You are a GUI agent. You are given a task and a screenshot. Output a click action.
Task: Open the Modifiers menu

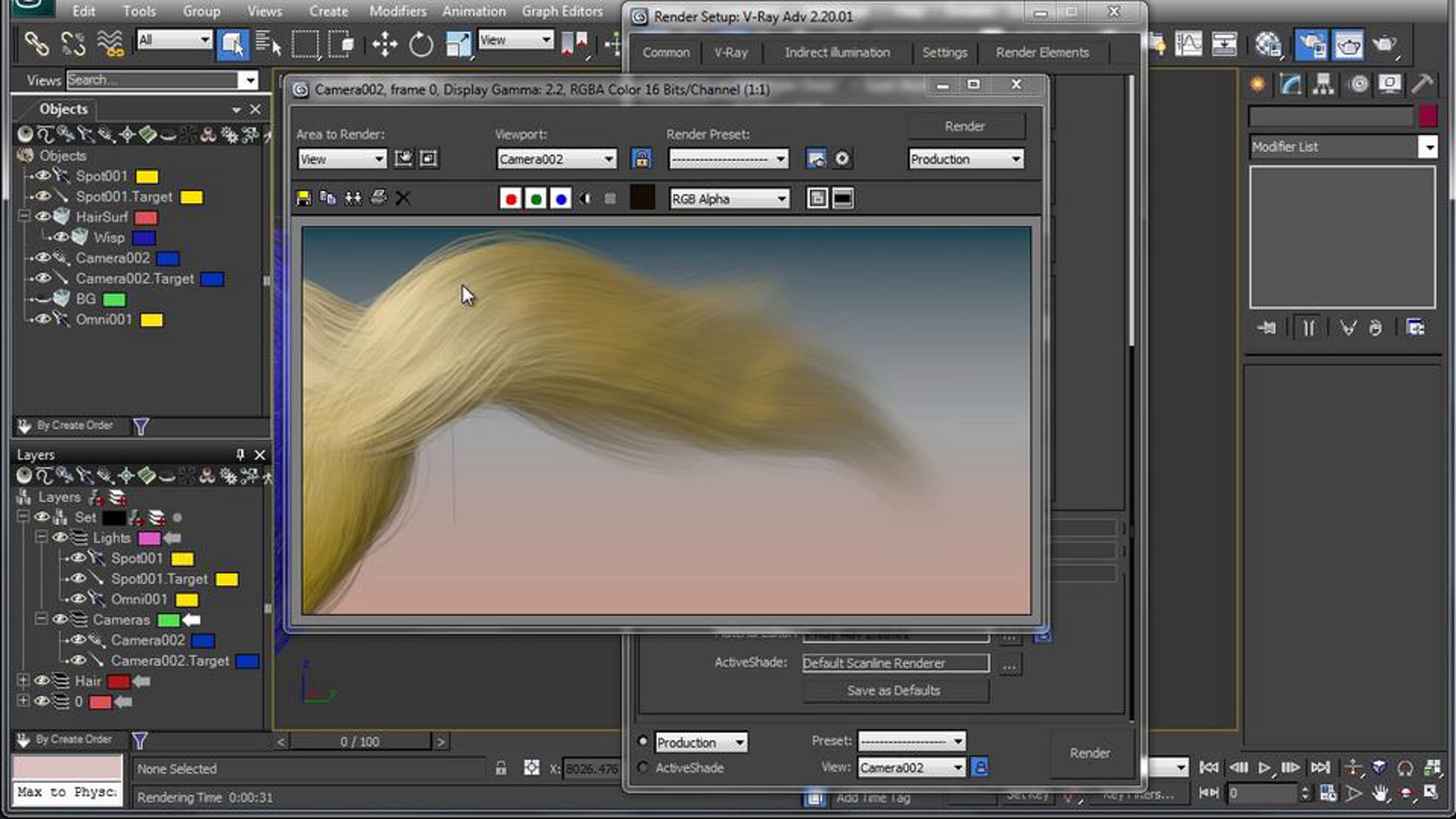pos(397,11)
